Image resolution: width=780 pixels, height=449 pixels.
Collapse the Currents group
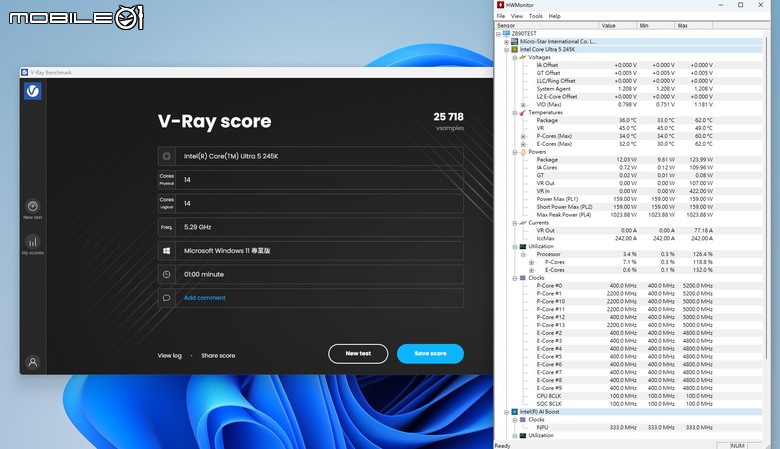coord(515,223)
